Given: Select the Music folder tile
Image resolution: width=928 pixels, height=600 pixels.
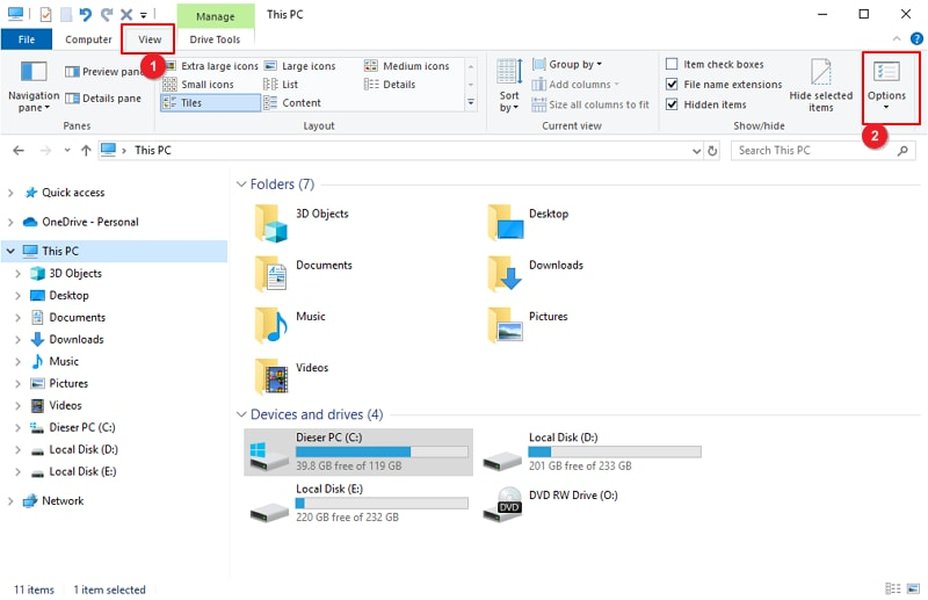Looking at the screenshot, I should pyautogui.click(x=290, y=326).
